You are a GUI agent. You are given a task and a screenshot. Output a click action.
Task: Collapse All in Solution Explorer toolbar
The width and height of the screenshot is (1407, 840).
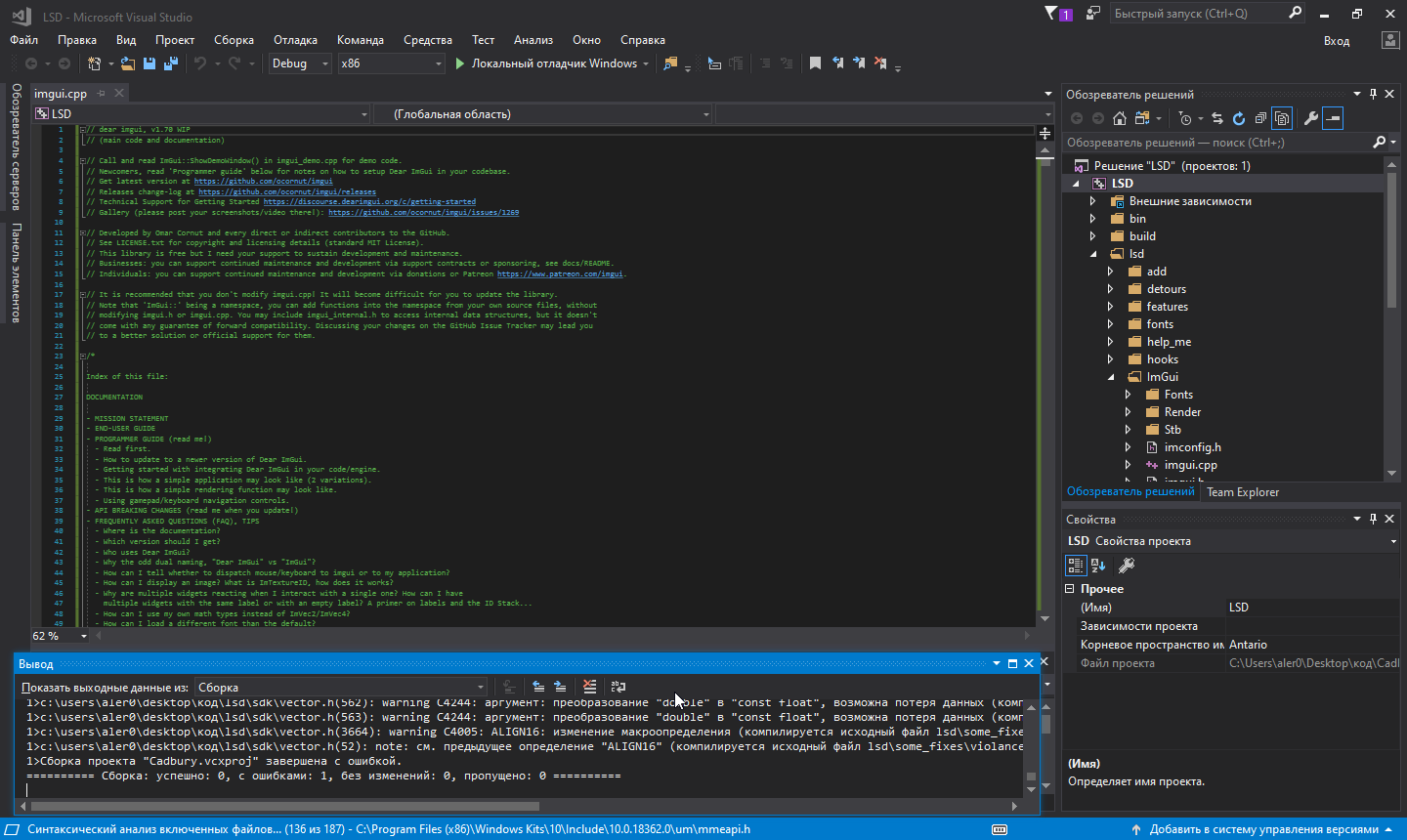[1260, 118]
